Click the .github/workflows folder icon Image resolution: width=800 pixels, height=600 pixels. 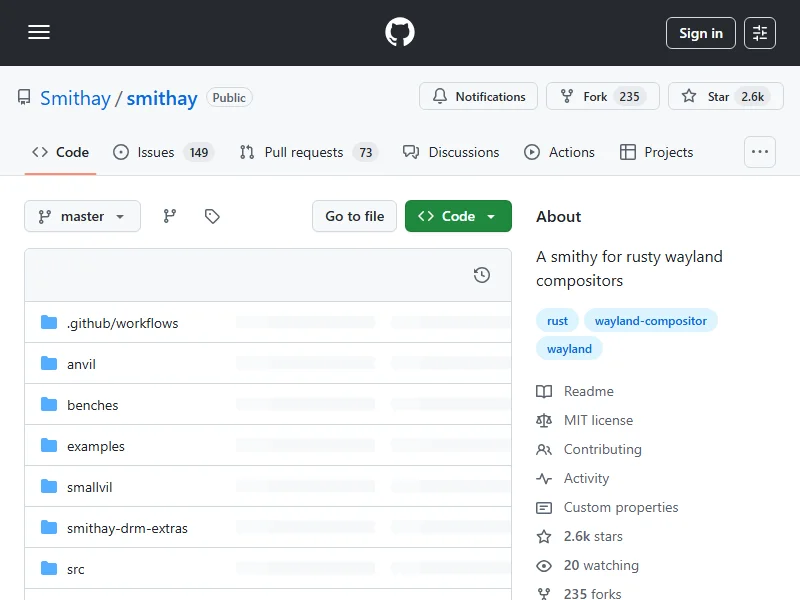[49, 323]
